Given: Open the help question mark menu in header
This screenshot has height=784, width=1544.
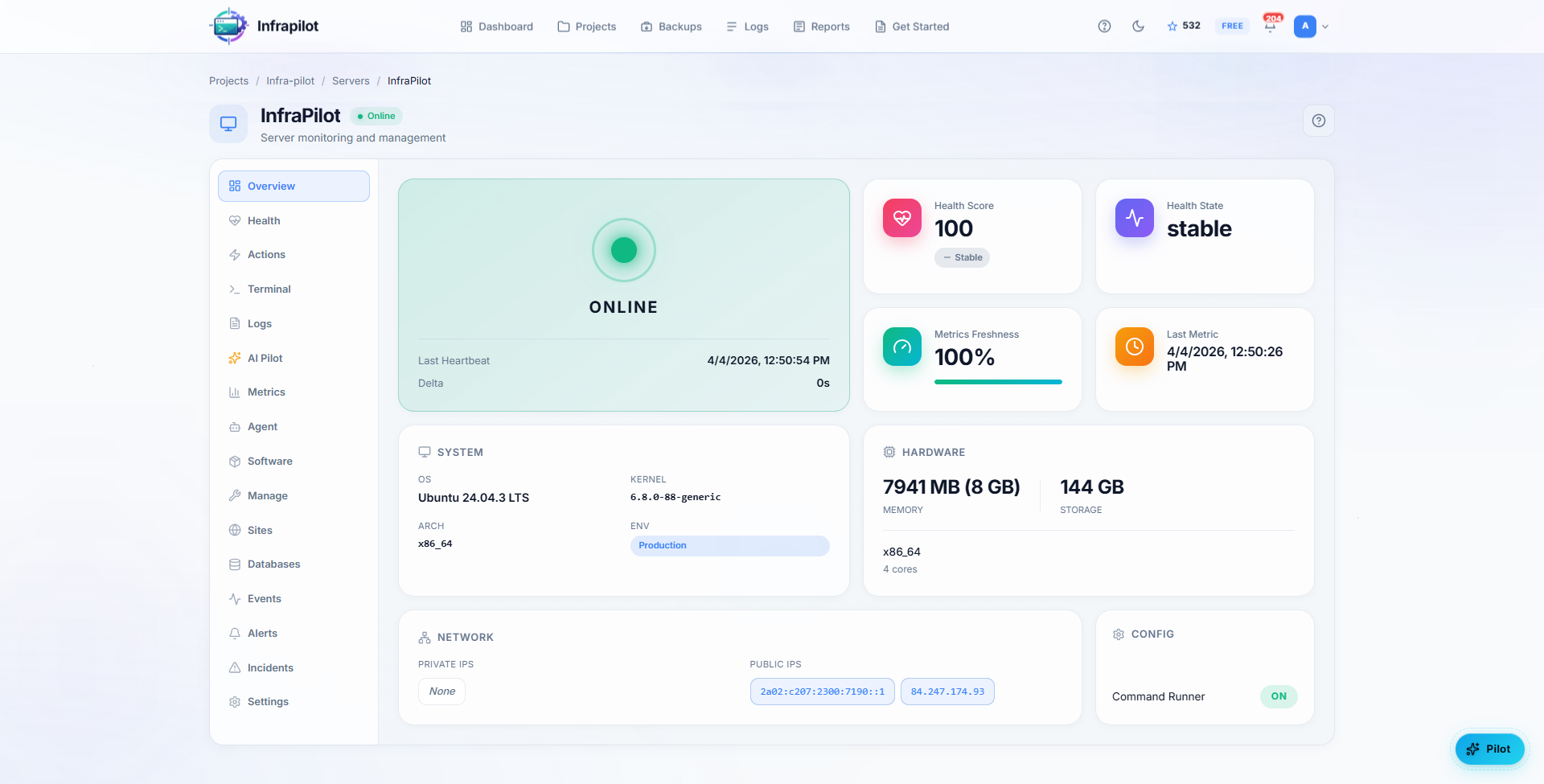Looking at the screenshot, I should point(1104,26).
